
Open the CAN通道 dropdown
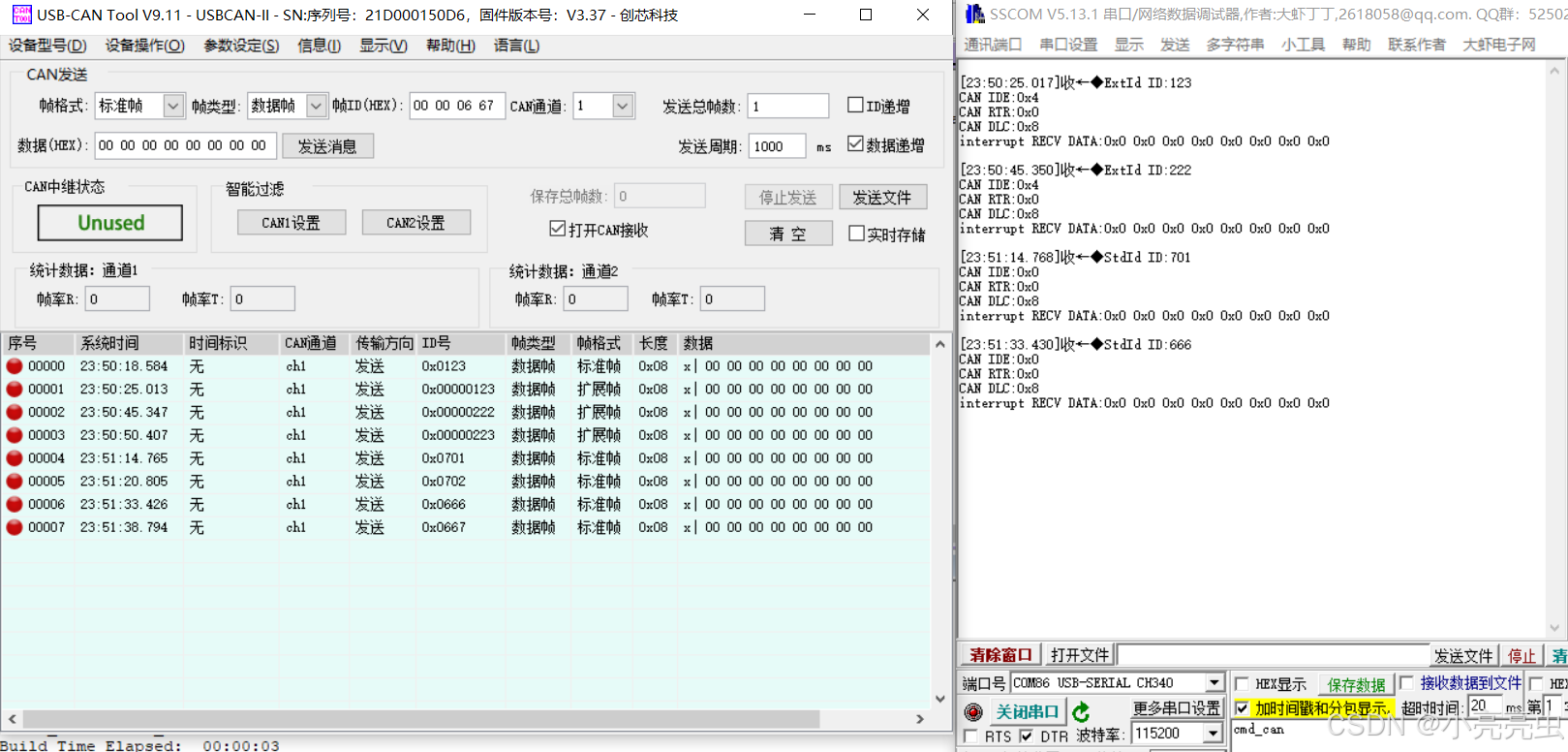[624, 106]
